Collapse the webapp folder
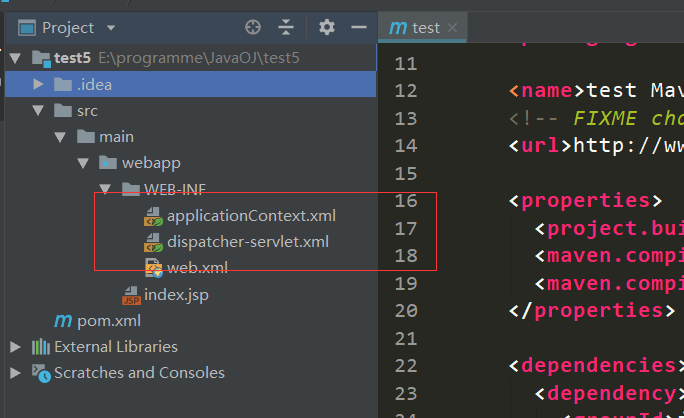This screenshot has height=418, width=684. 83,162
